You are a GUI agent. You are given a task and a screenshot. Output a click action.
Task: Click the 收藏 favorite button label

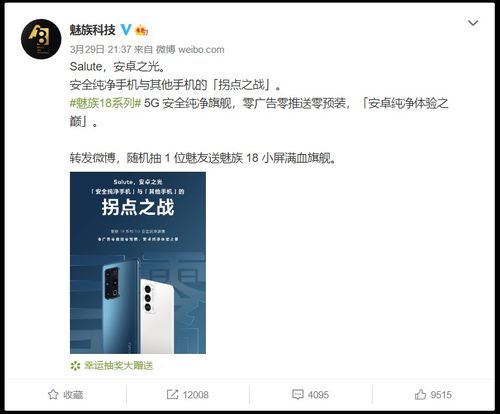coord(73,395)
